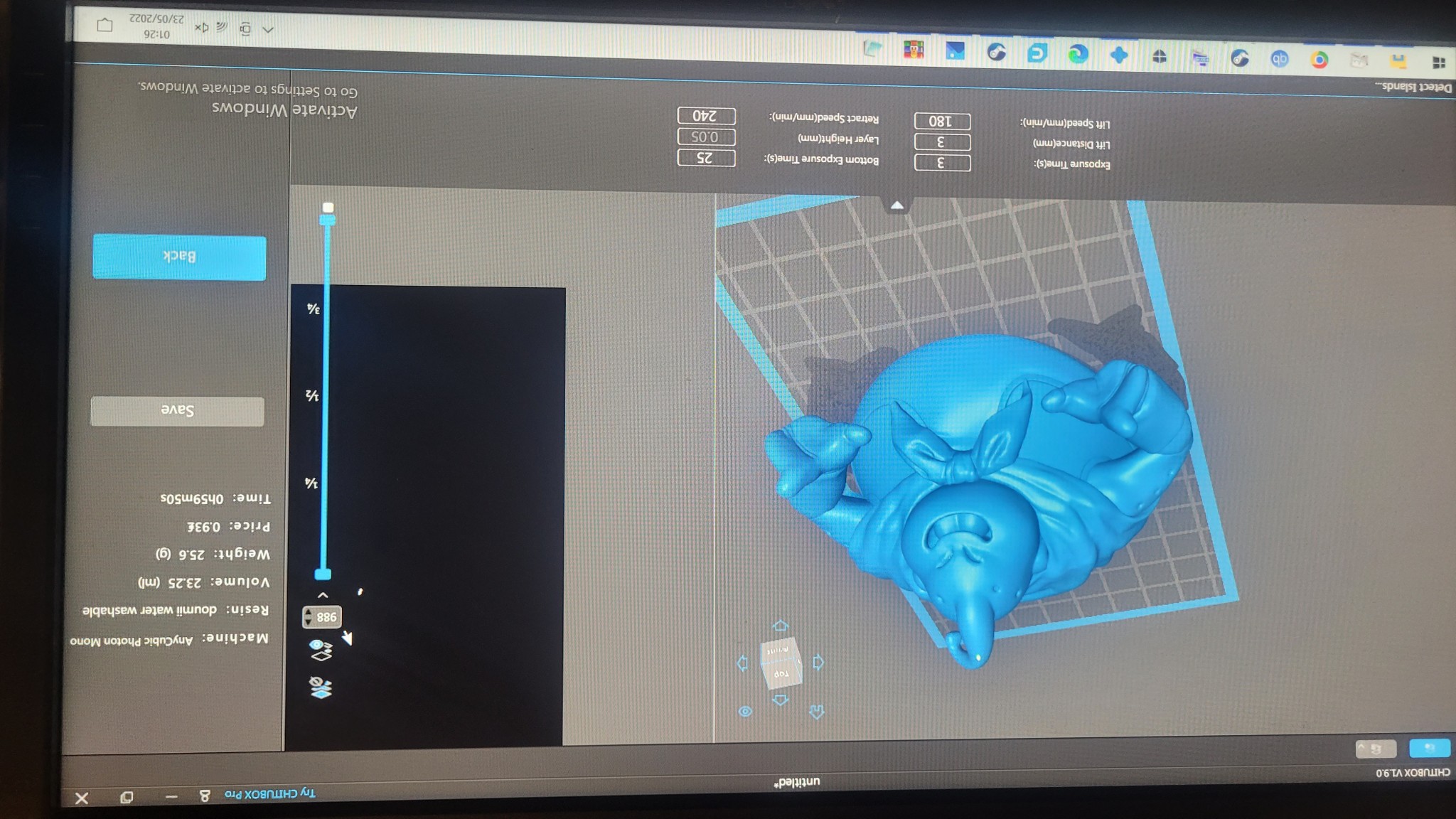Click the Bottom Exposure Time field showing 25
Image resolution: width=1456 pixels, height=819 pixels.
click(705, 157)
